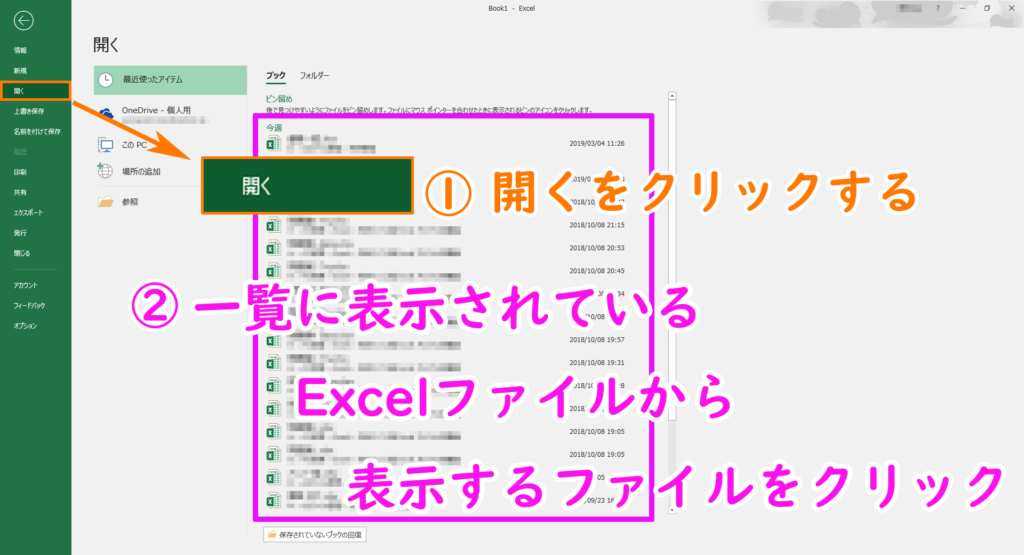Click 保存されていないブックの回復 button
Viewport: 1024px width, 555px height.
(x=315, y=535)
